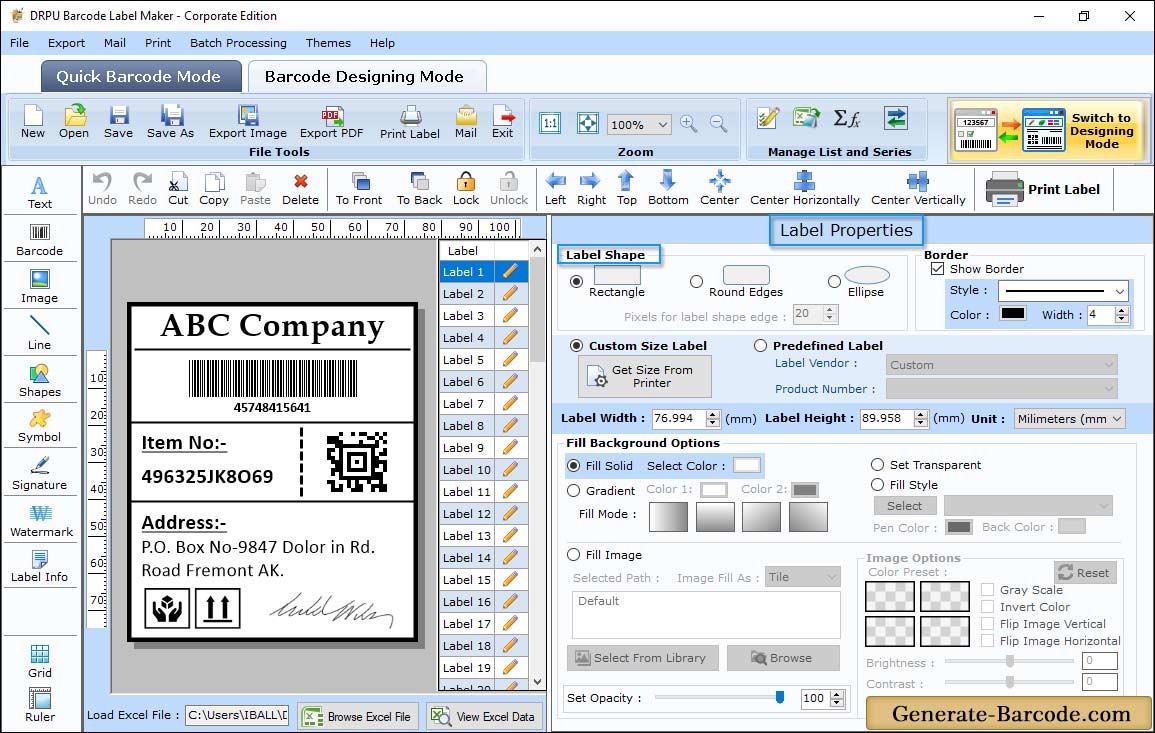The image size is (1155, 733).
Task: Insert an Image from sidebar
Action: (40, 287)
